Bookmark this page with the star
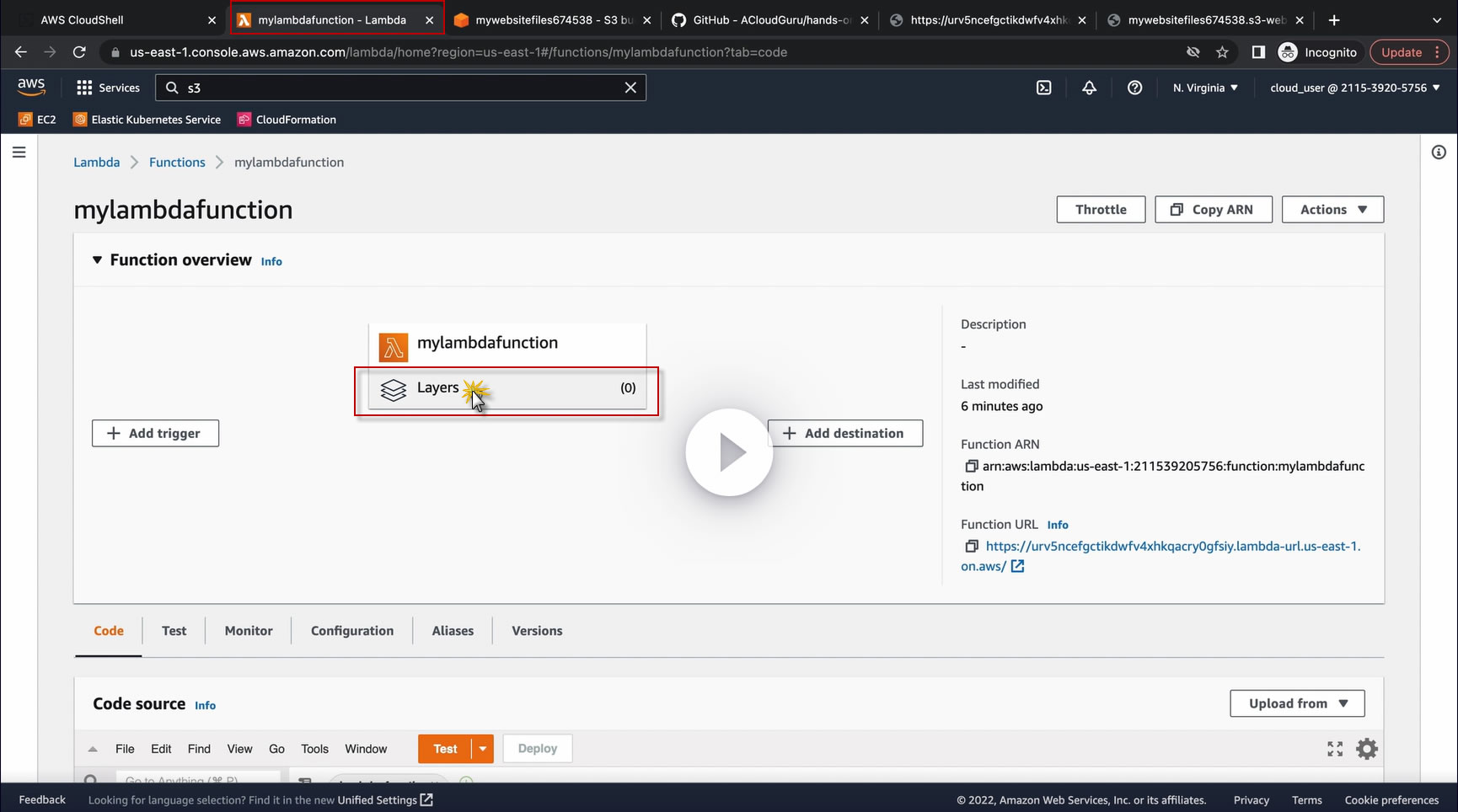The image size is (1458, 812). [1222, 52]
